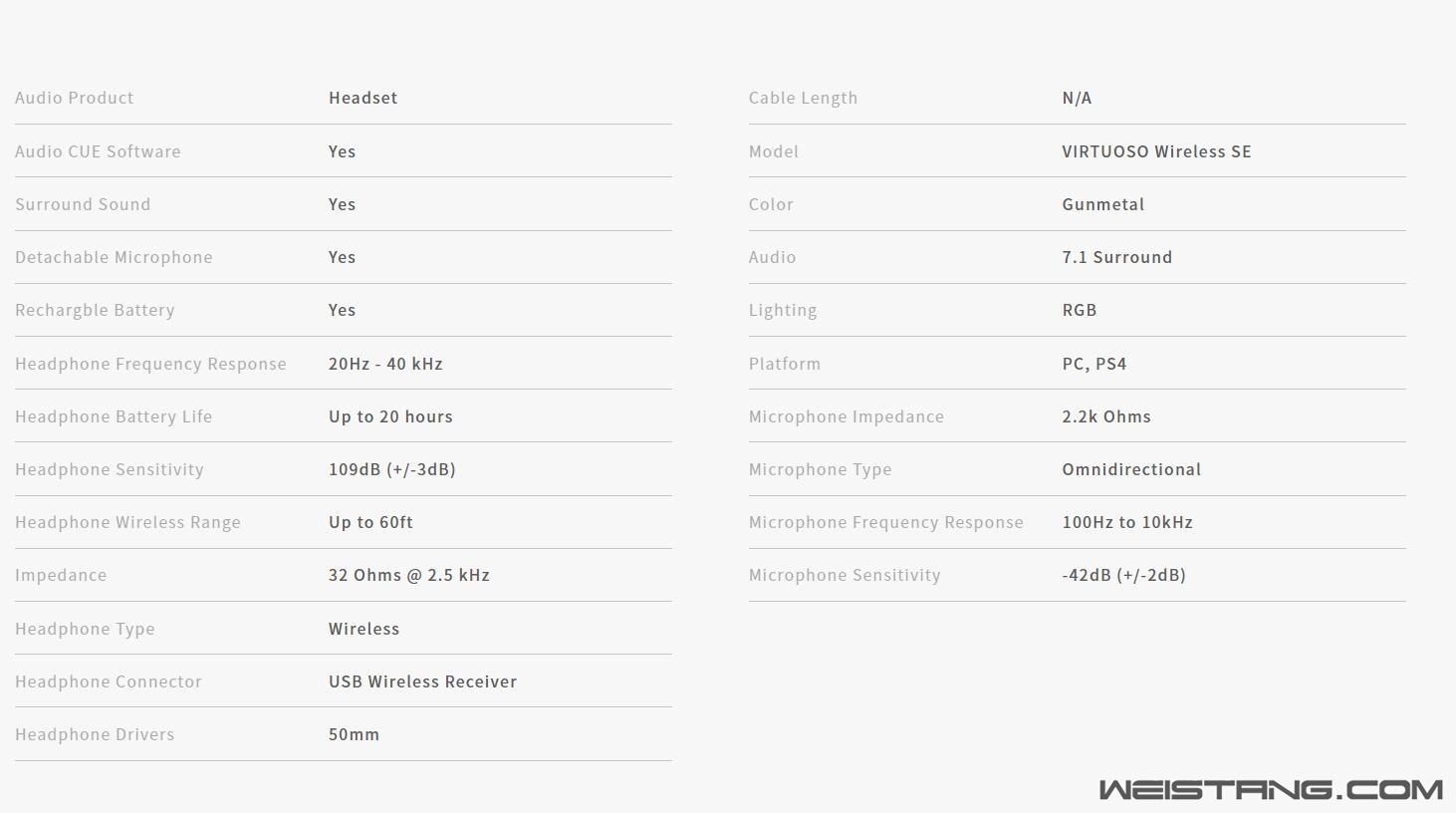Select the 32 Ohms @ 2.5 kHz value

pyautogui.click(x=409, y=575)
